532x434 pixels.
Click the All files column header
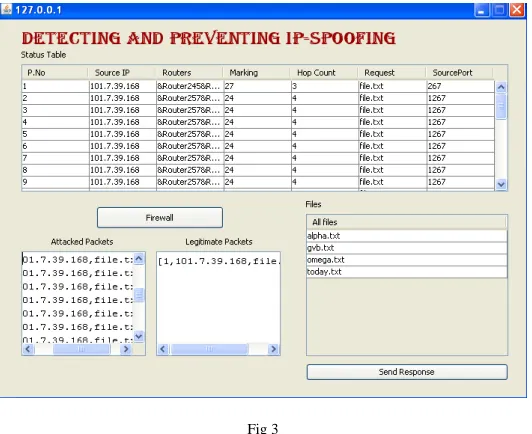click(406, 222)
